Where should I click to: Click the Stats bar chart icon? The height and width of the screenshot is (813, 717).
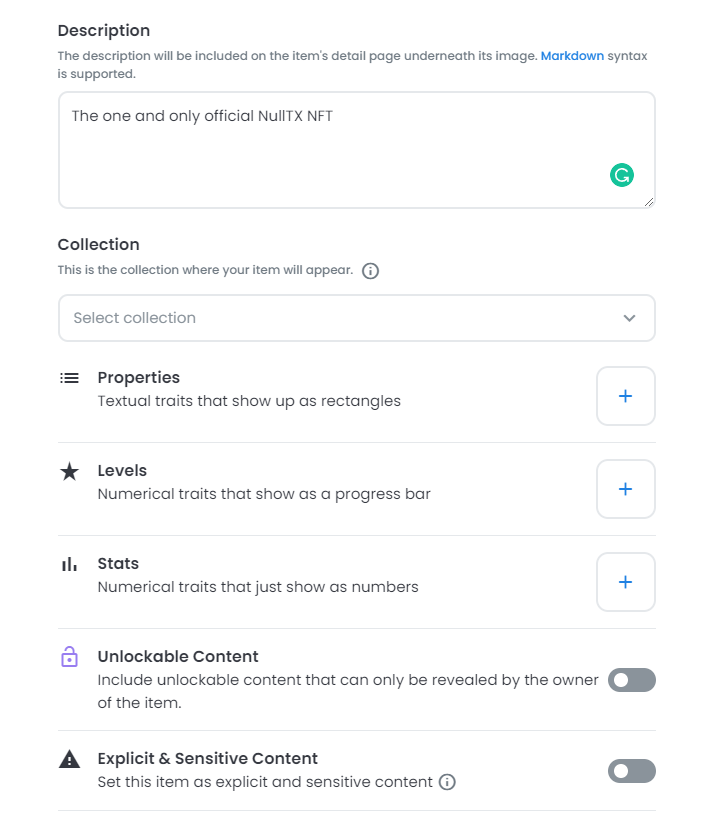pos(69,563)
